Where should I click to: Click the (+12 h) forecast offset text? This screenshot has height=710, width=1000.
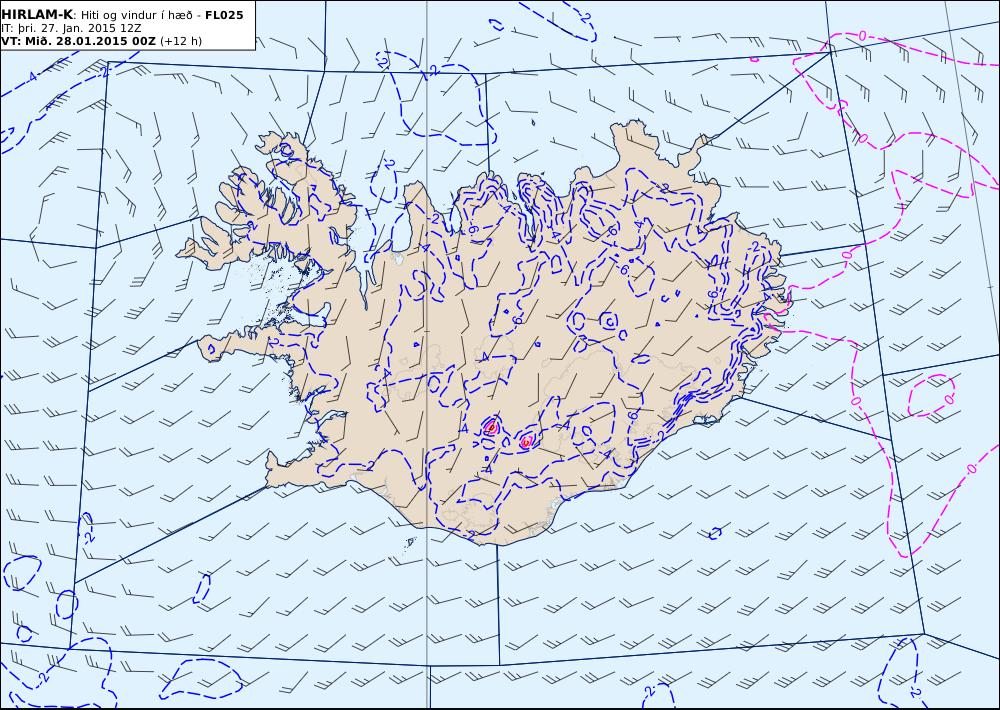180,41
